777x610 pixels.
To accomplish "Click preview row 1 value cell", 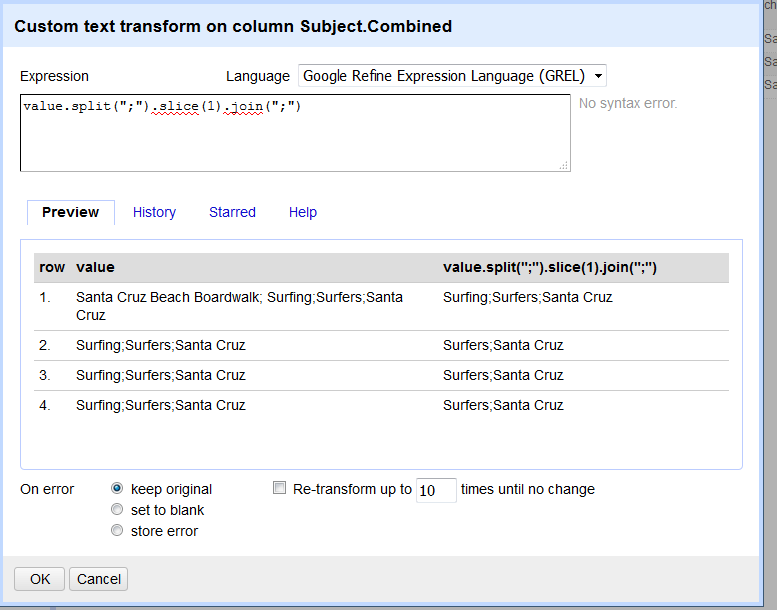I will pos(239,306).
